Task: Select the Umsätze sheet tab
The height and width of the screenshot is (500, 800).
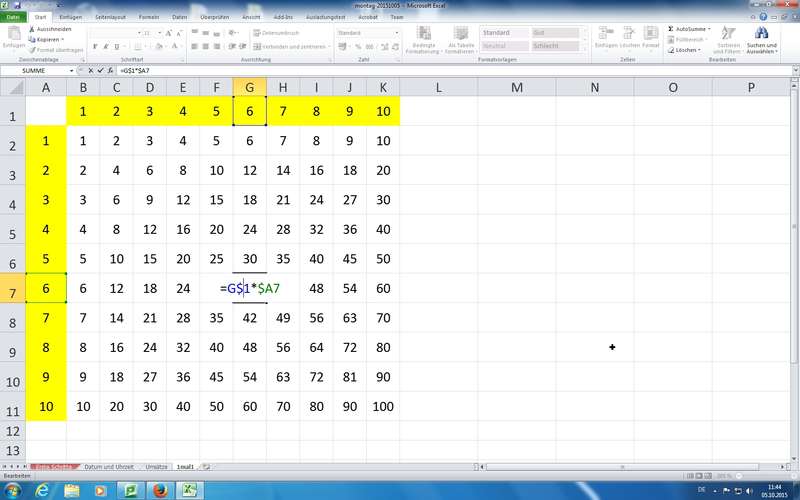Action: (156, 467)
